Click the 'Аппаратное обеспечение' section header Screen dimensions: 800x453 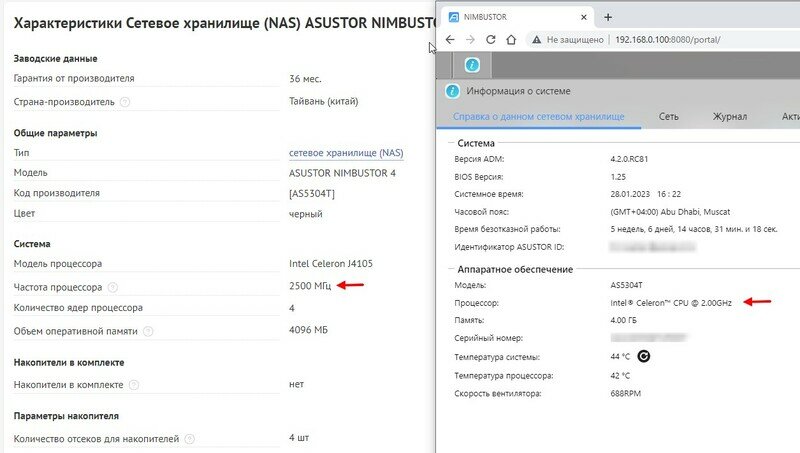pos(515,269)
